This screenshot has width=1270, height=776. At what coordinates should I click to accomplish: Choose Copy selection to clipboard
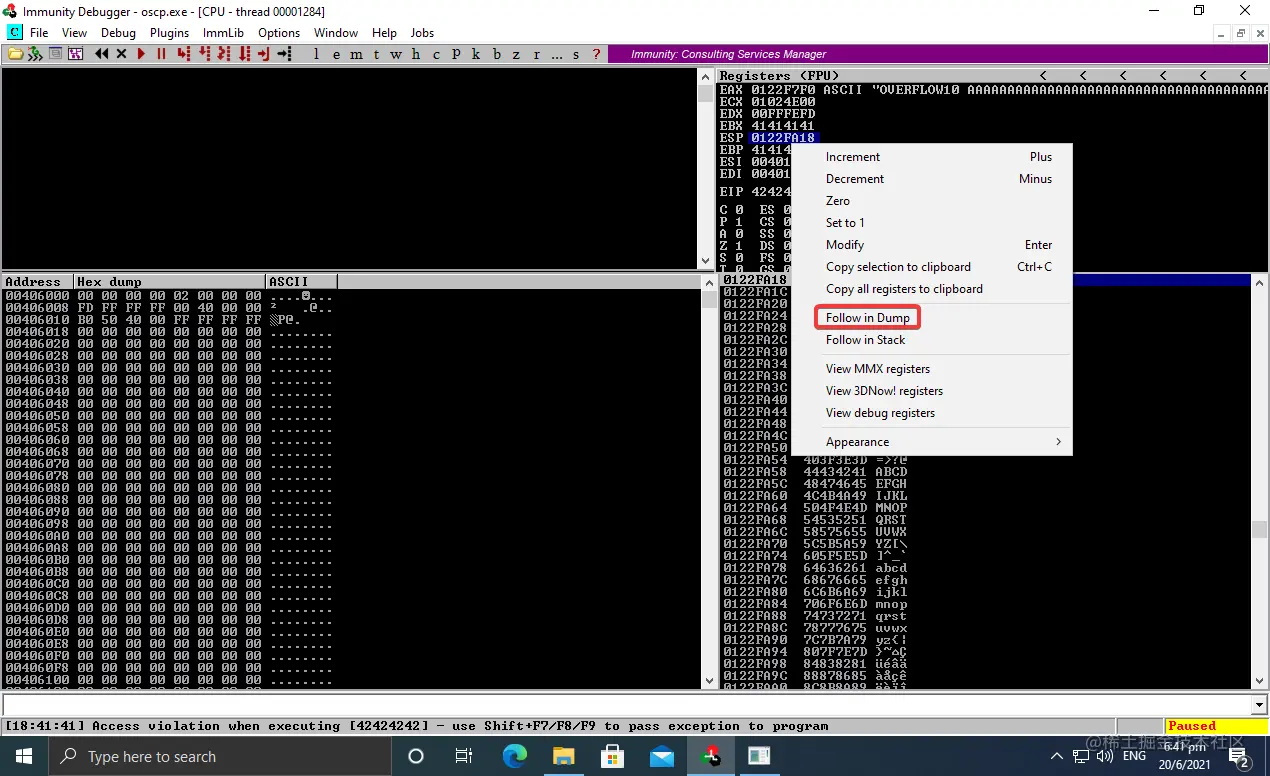click(898, 267)
